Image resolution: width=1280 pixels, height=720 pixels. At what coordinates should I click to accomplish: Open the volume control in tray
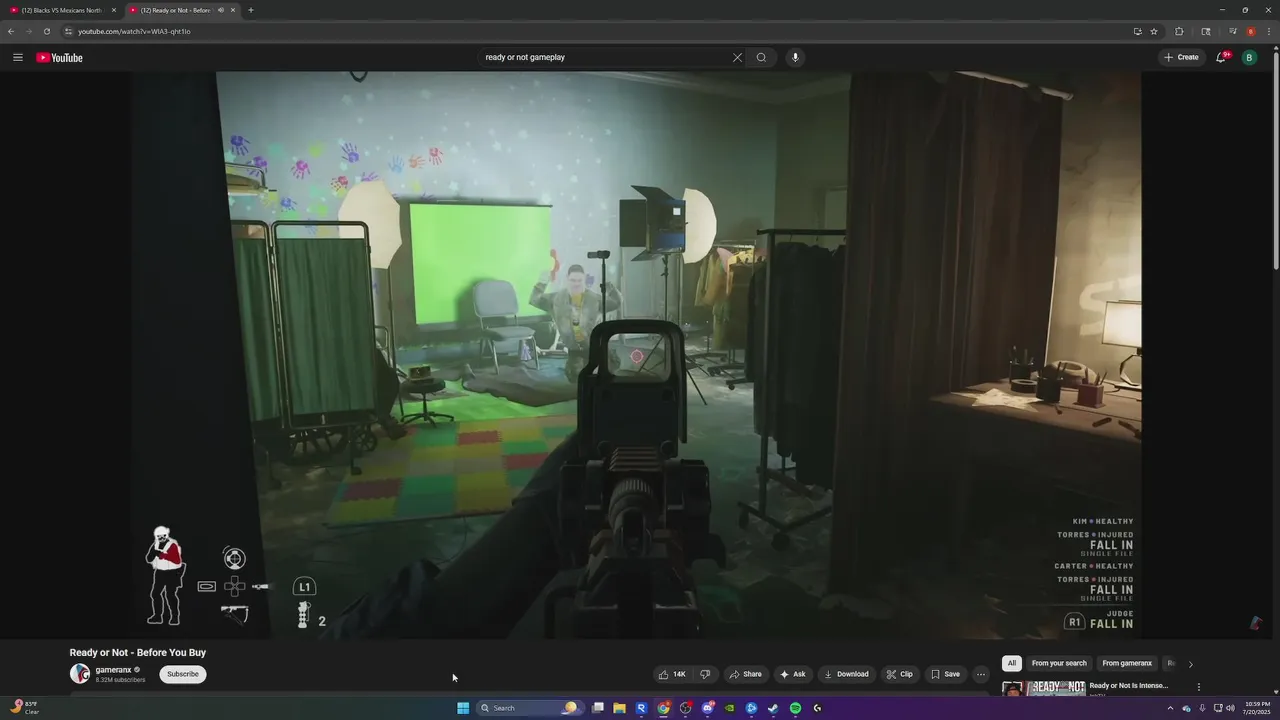click(x=1230, y=708)
